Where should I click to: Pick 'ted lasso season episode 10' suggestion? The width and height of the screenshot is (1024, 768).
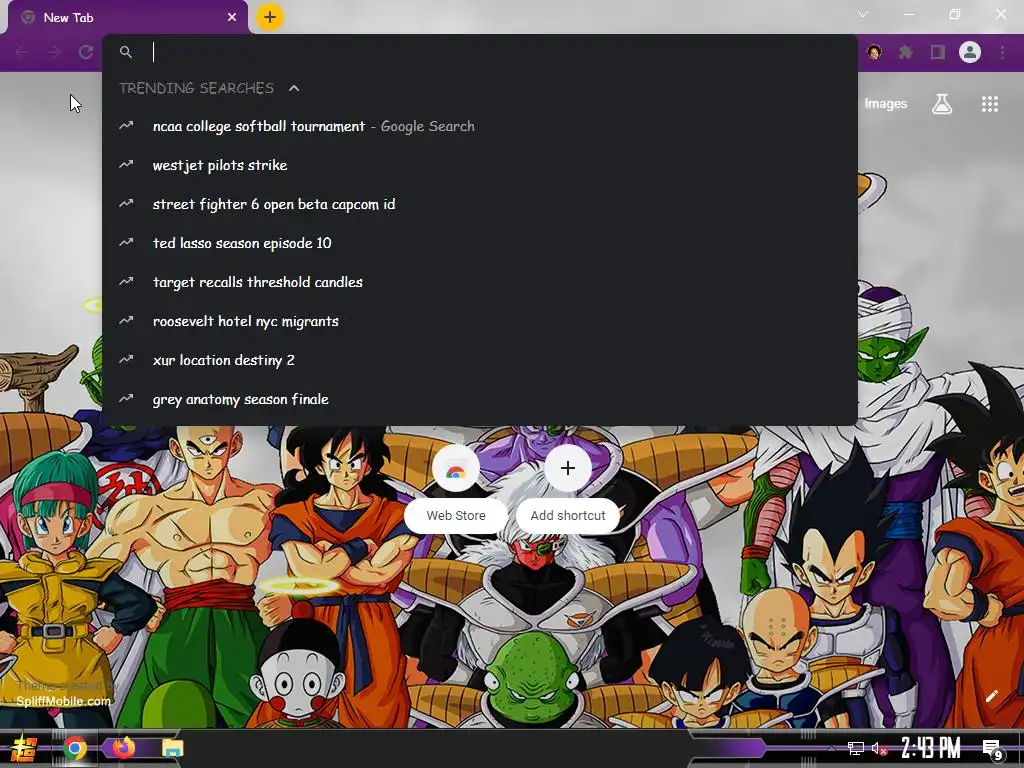479,243
